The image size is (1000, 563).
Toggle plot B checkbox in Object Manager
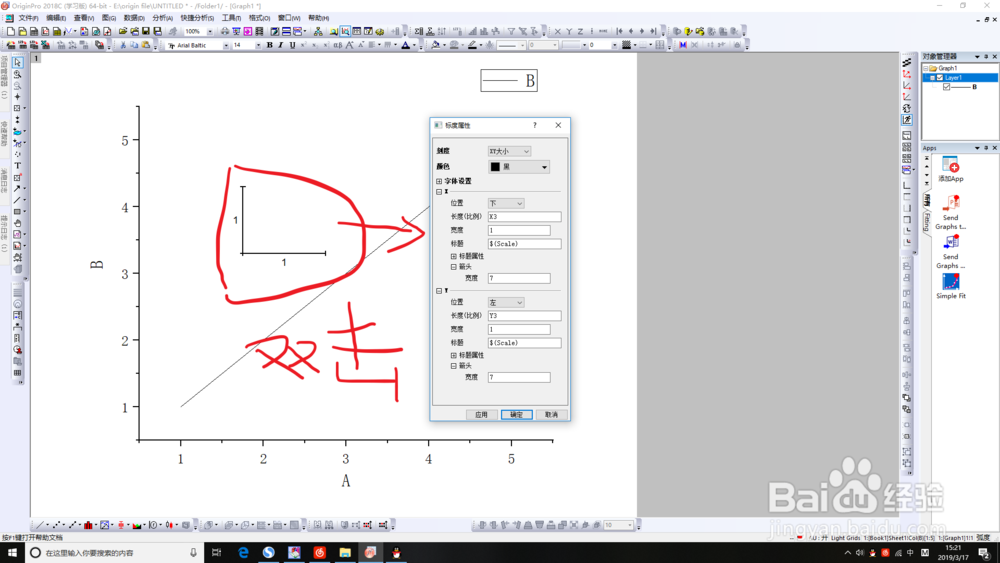(946, 87)
